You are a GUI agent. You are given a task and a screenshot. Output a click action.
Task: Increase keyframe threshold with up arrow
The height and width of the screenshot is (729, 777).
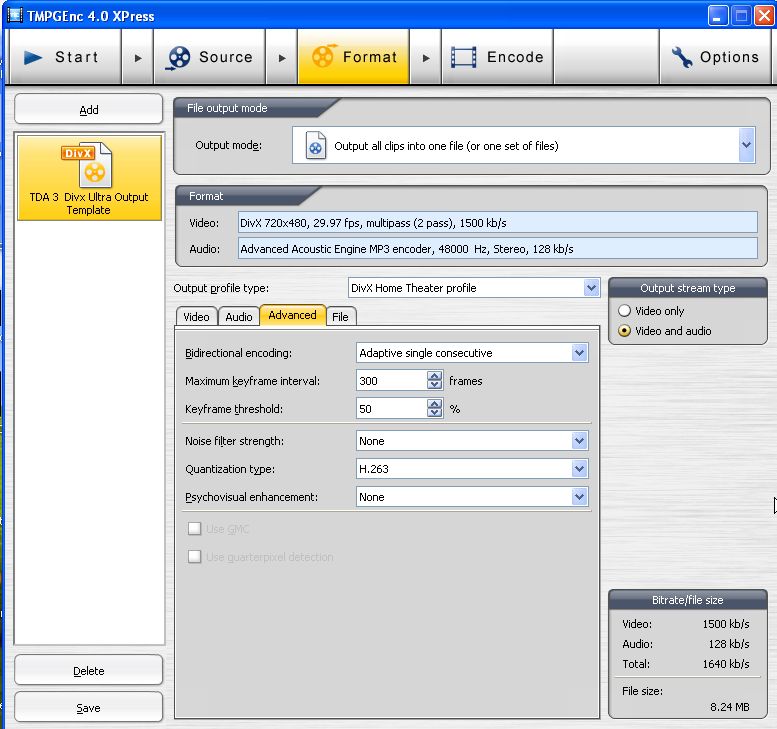[x=435, y=404]
